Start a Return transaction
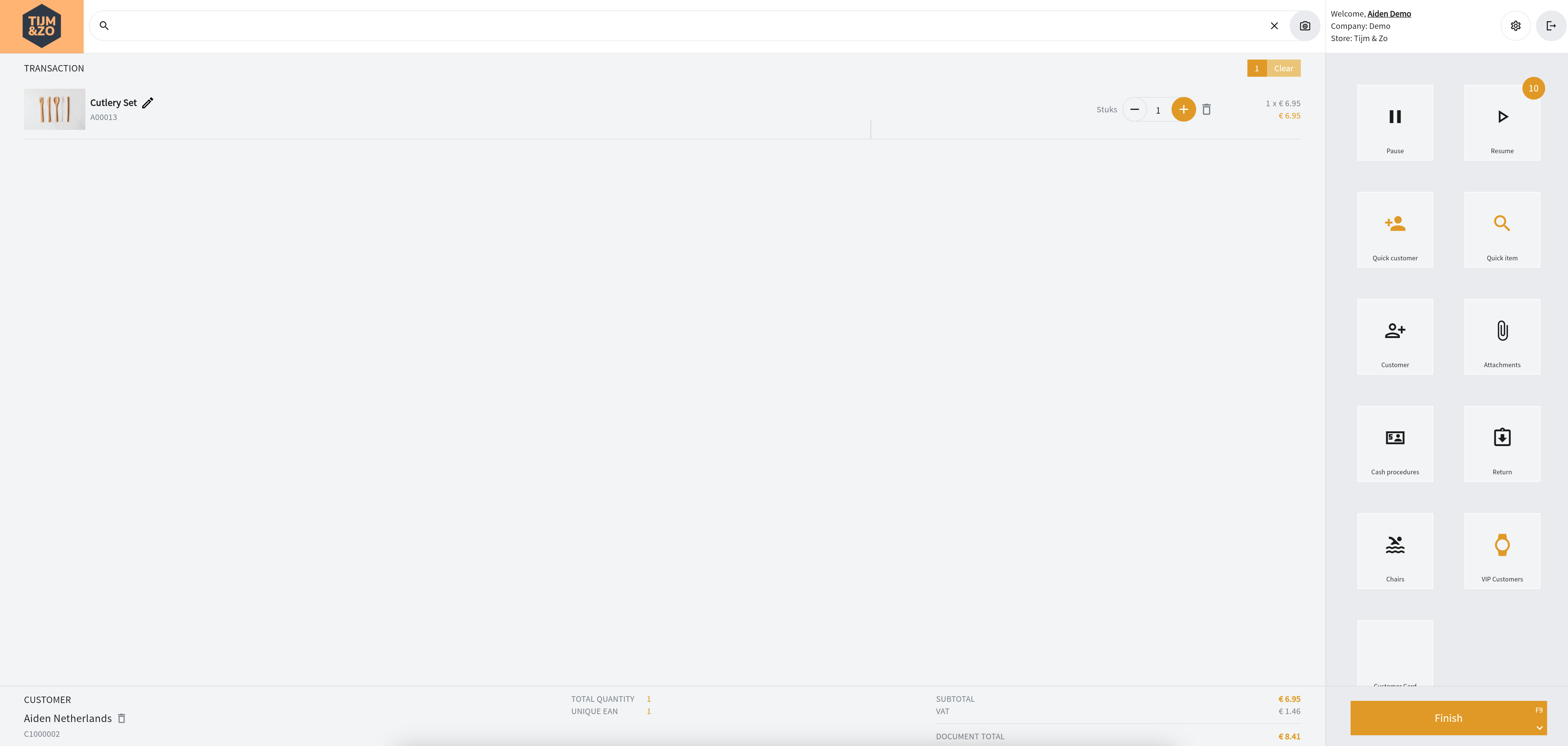The height and width of the screenshot is (746, 1568). coord(1502,444)
